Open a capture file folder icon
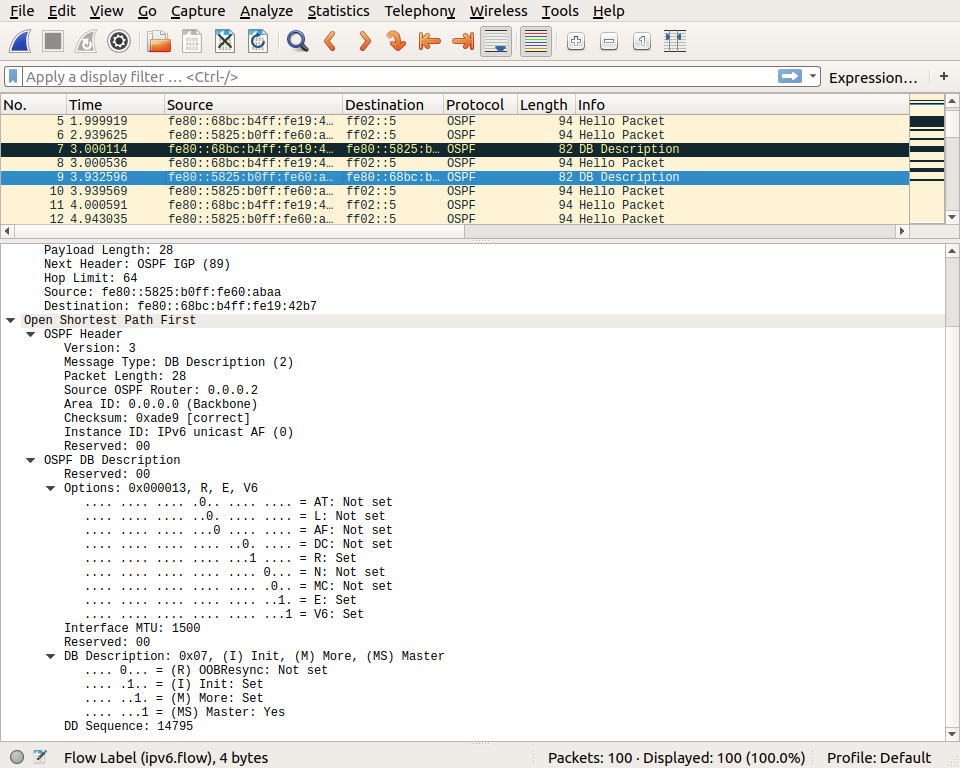 point(159,42)
